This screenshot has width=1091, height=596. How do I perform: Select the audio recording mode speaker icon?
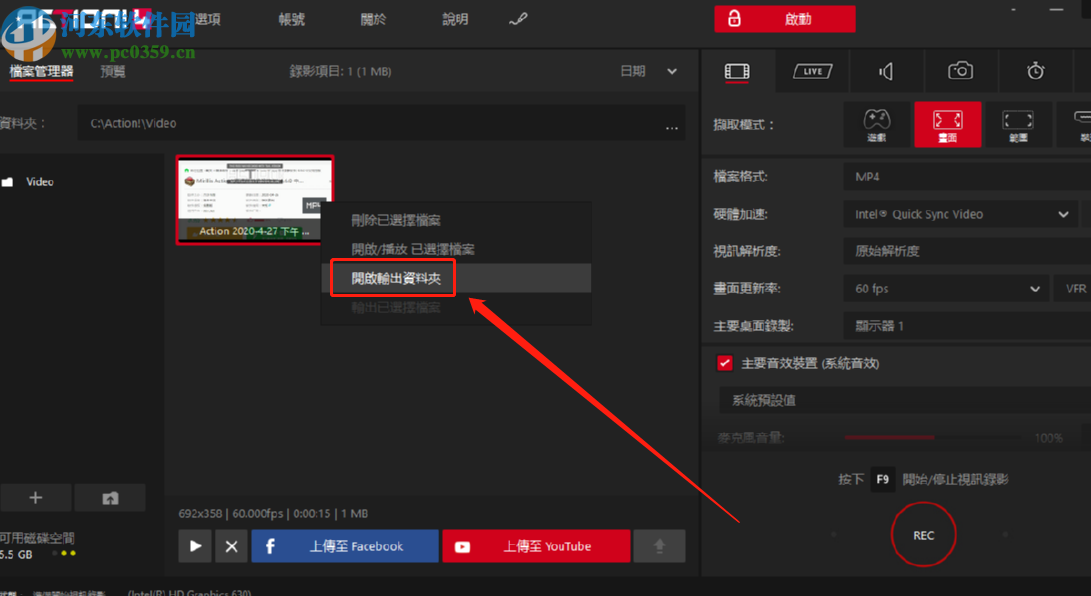886,70
